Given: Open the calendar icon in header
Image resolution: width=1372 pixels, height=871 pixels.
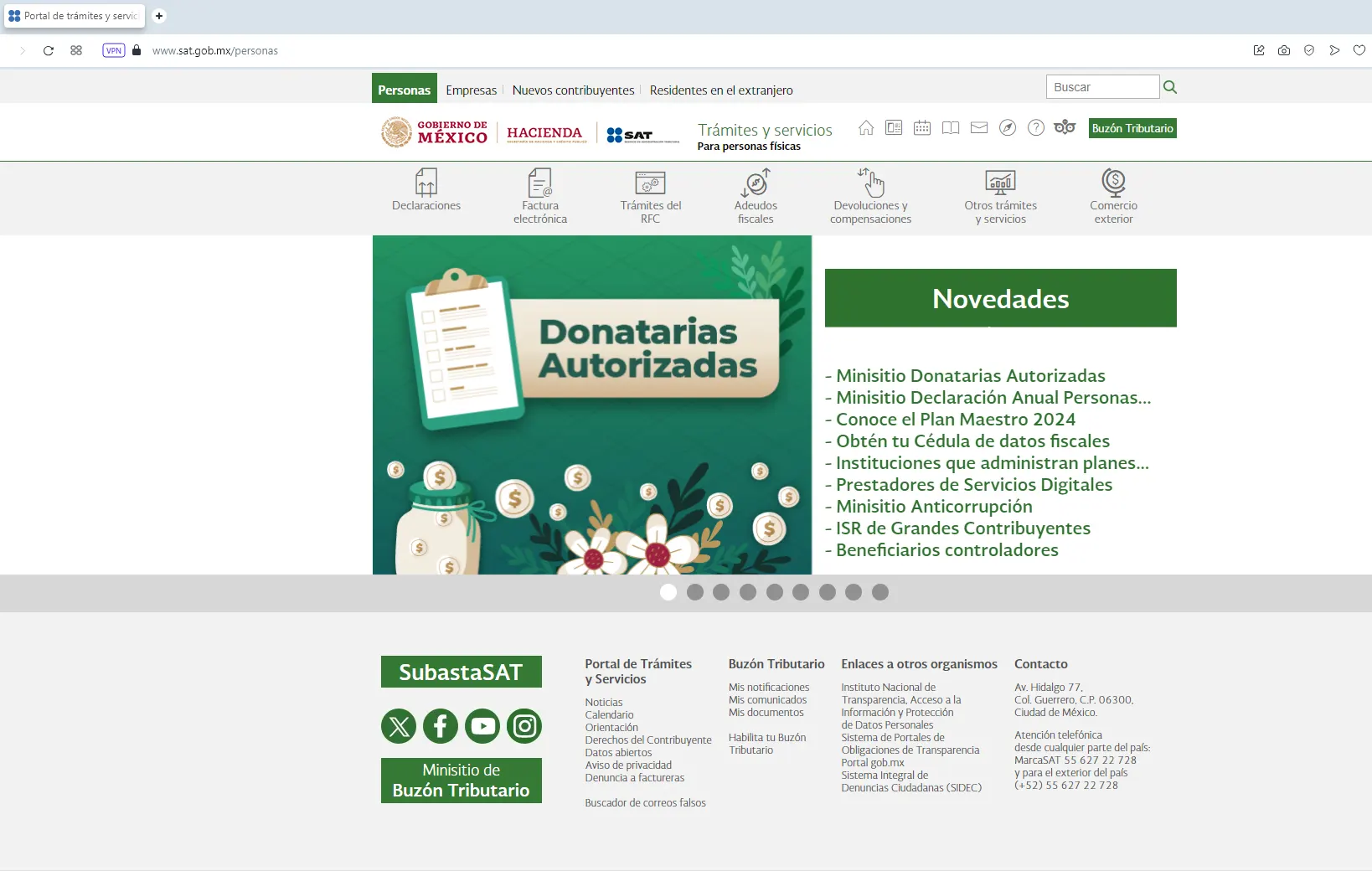Looking at the screenshot, I should pos(922,128).
